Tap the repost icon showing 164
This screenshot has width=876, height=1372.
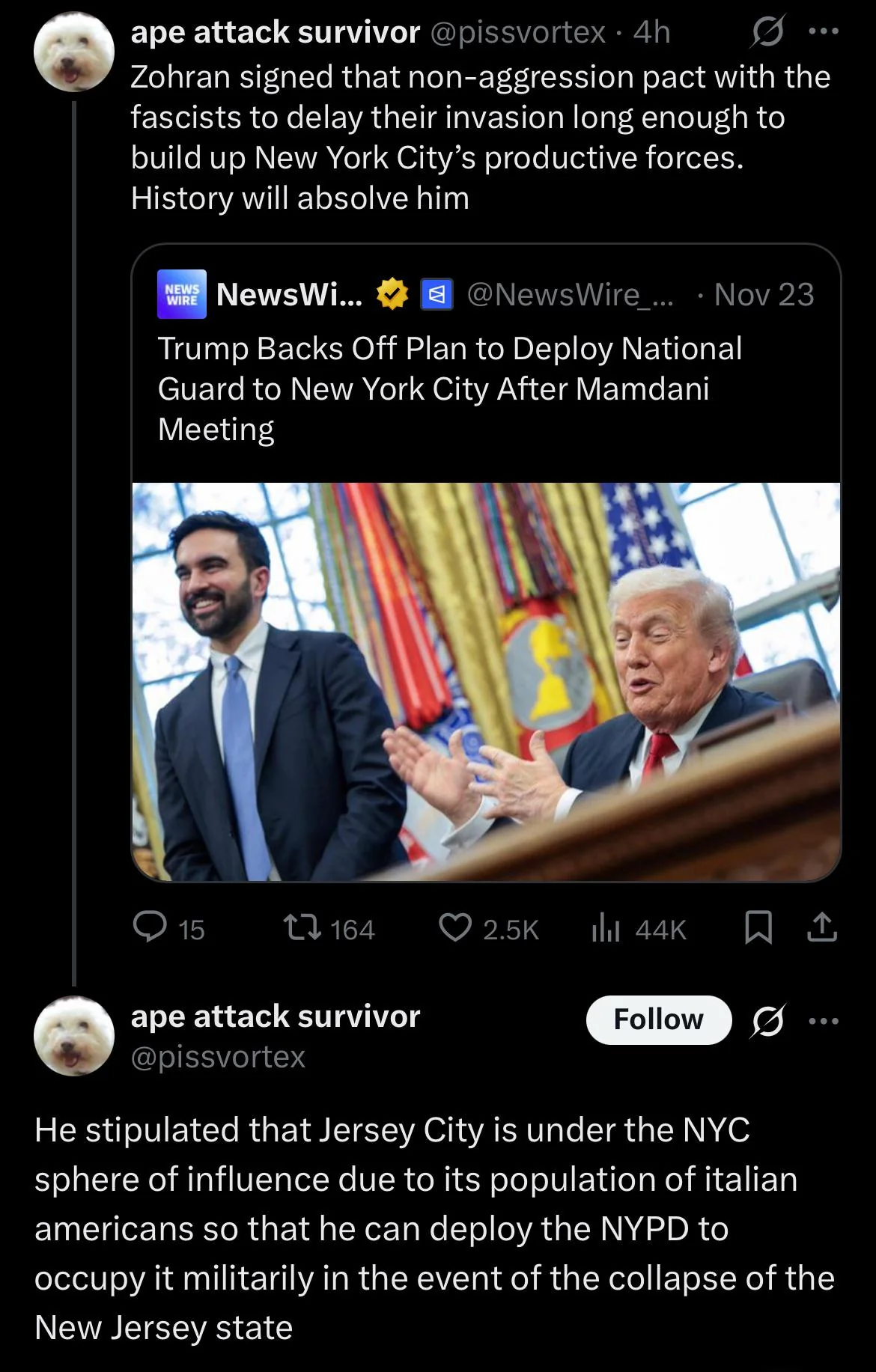click(x=303, y=928)
